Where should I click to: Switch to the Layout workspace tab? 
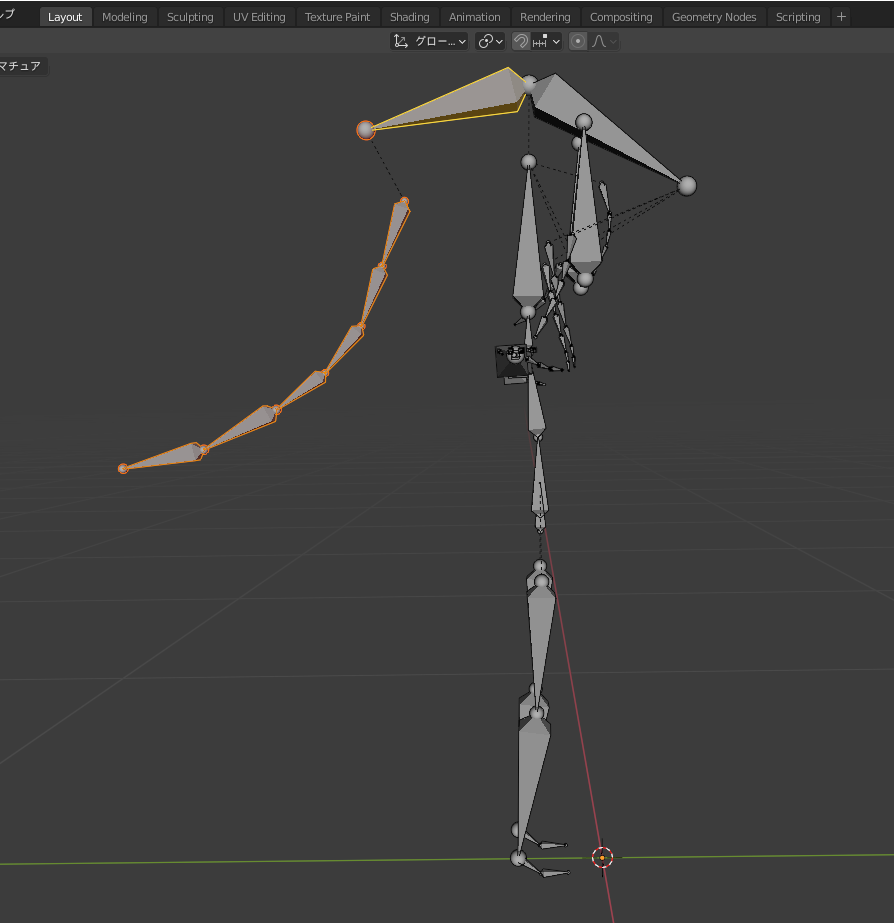(x=65, y=17)
